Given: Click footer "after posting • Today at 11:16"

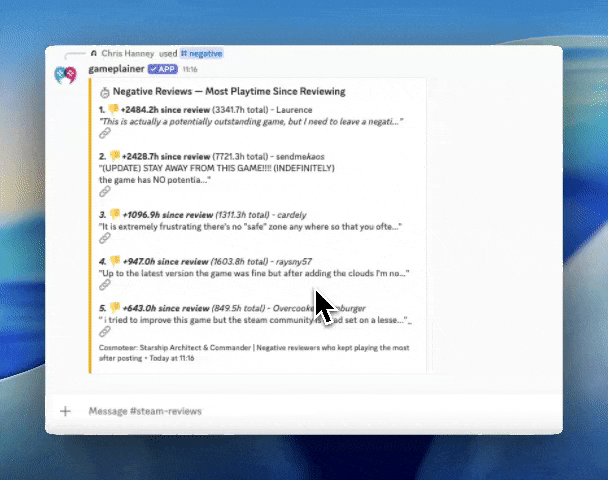Looking at the screenshot, I should click(x=147, y=358).
